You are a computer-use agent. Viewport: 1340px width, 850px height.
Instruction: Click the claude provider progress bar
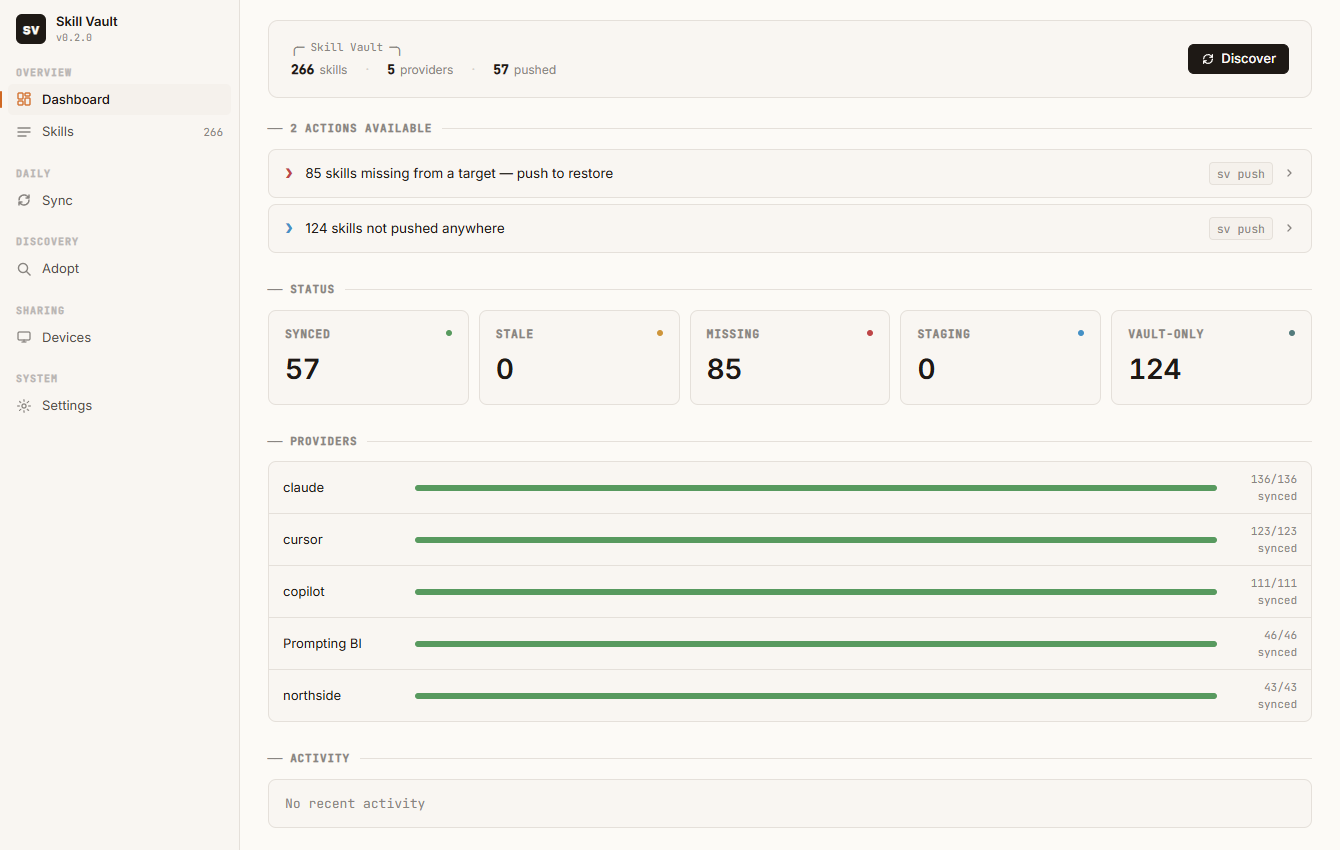click(x=816, y=488)
